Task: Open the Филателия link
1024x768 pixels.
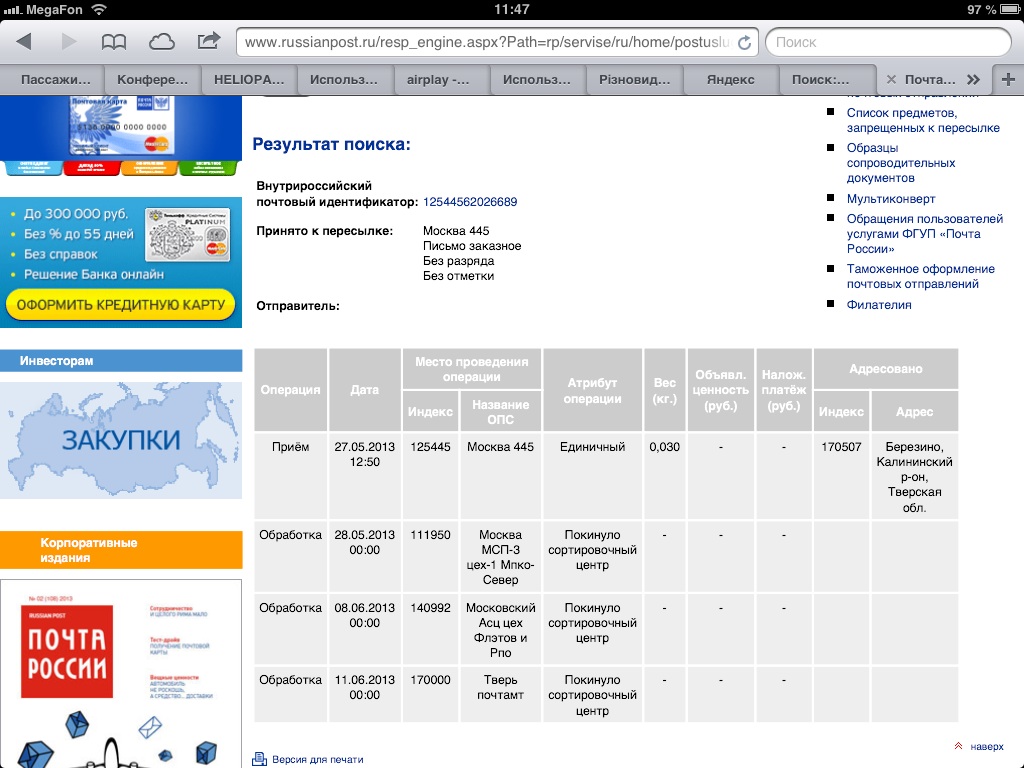Action: (879, 305)
